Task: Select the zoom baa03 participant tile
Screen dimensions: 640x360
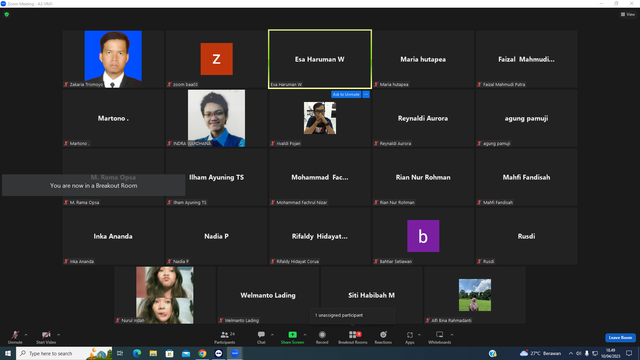Action: pos(216,59)
